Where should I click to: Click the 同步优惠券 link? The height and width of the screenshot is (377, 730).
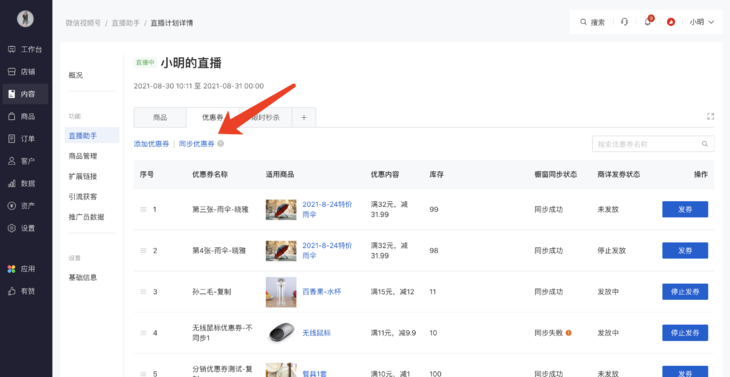coord(196,144)
